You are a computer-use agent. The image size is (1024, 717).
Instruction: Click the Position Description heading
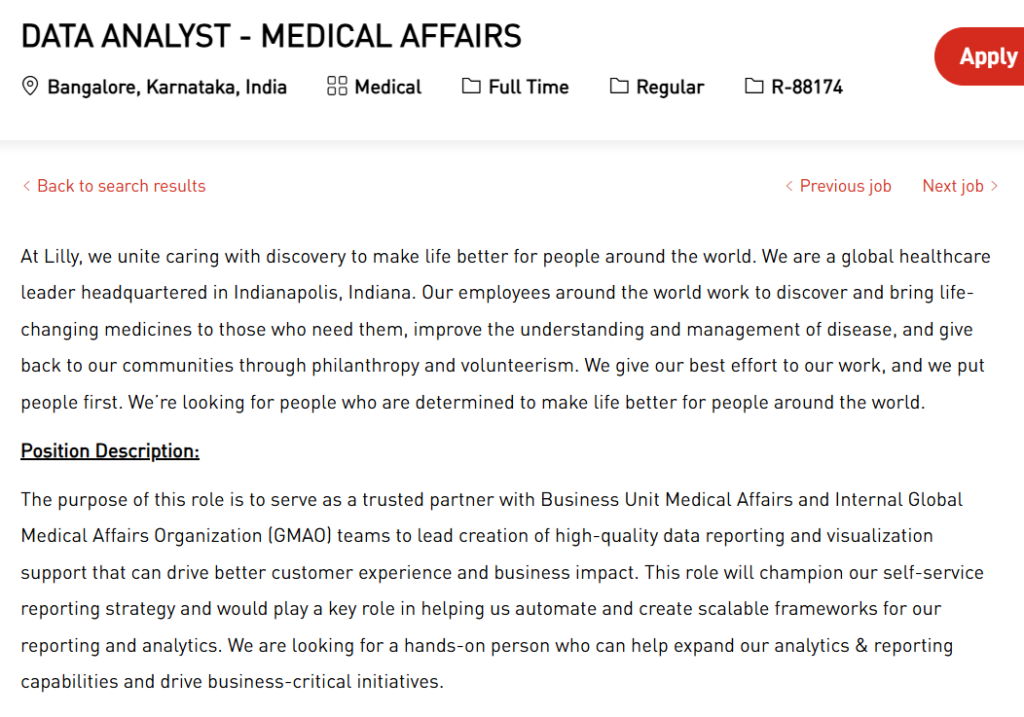110,451
